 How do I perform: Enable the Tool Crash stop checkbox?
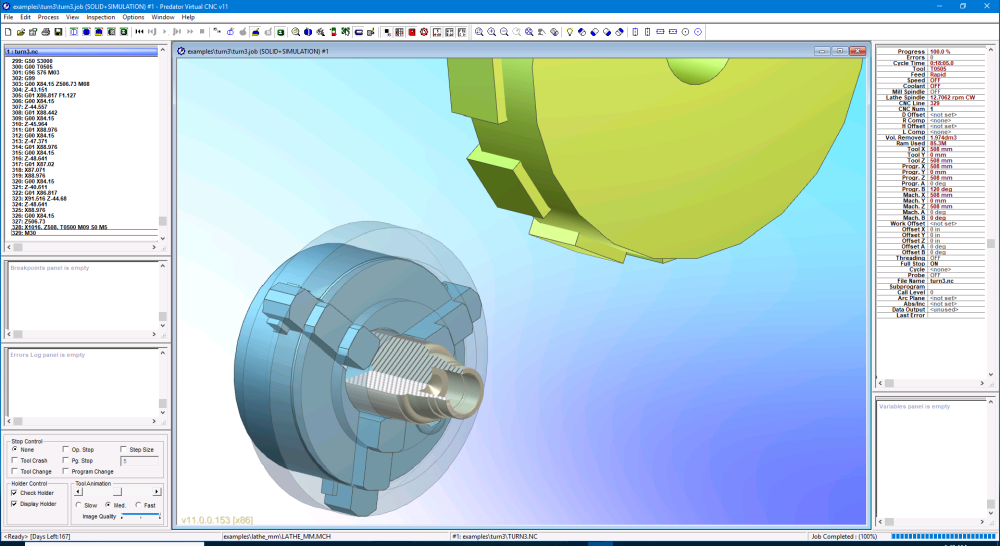pos(14,460)
